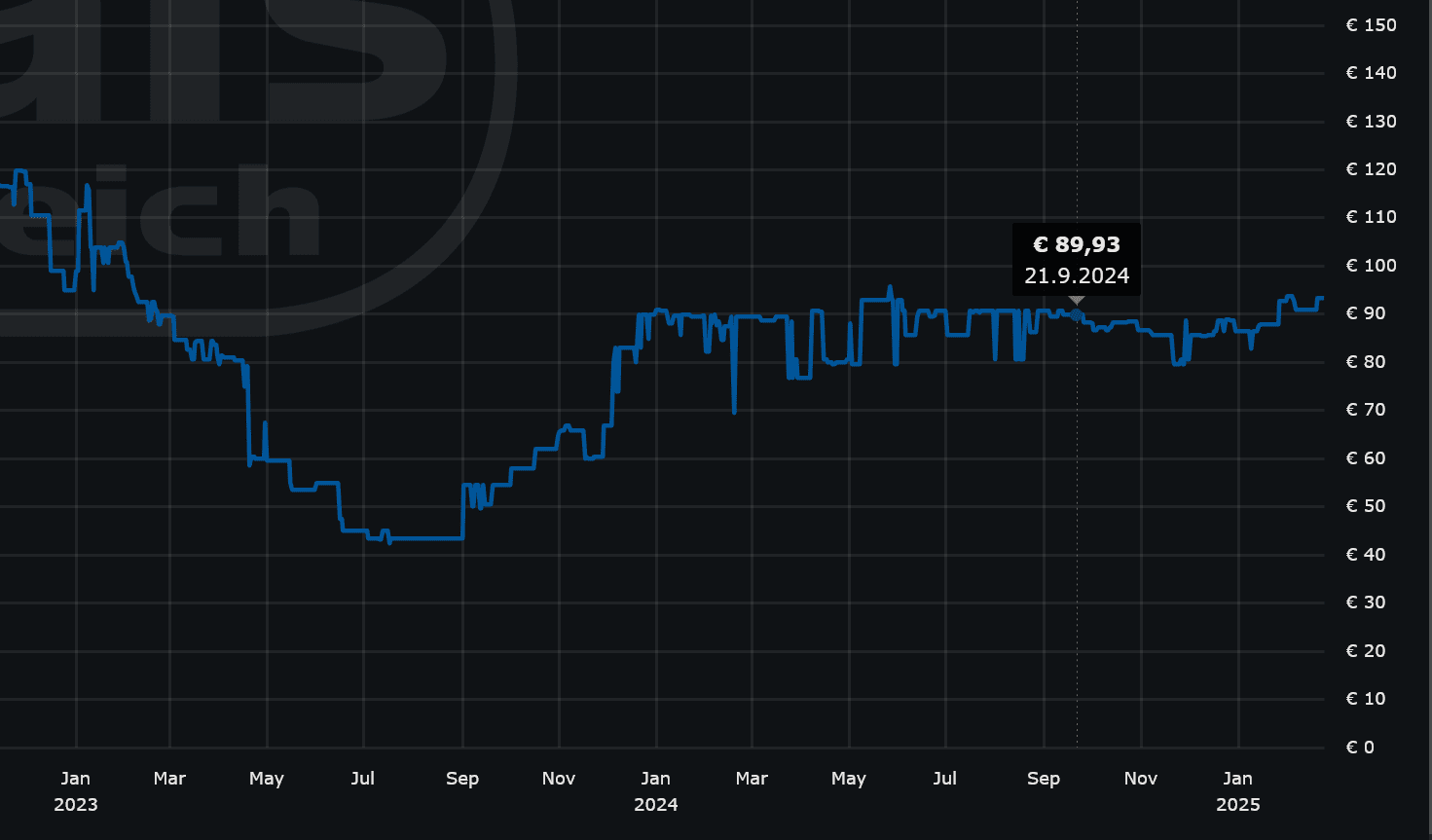Screen dimensions: 1432x840
Task: Click the € 40 axis label
Action: (x=1366, y=555)
